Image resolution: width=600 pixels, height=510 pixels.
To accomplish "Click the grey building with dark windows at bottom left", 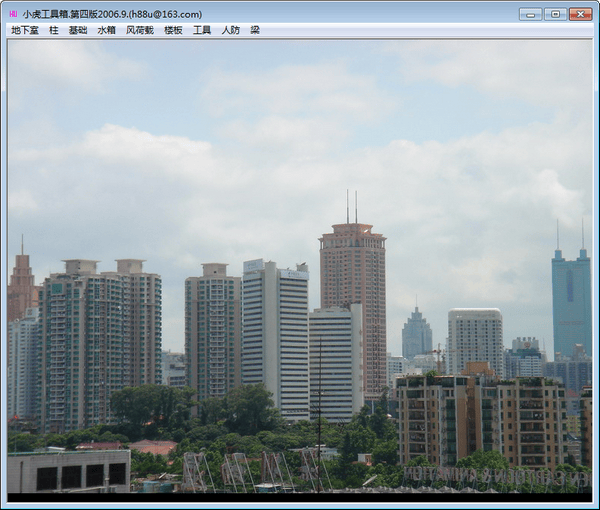I will coord(68,471).
